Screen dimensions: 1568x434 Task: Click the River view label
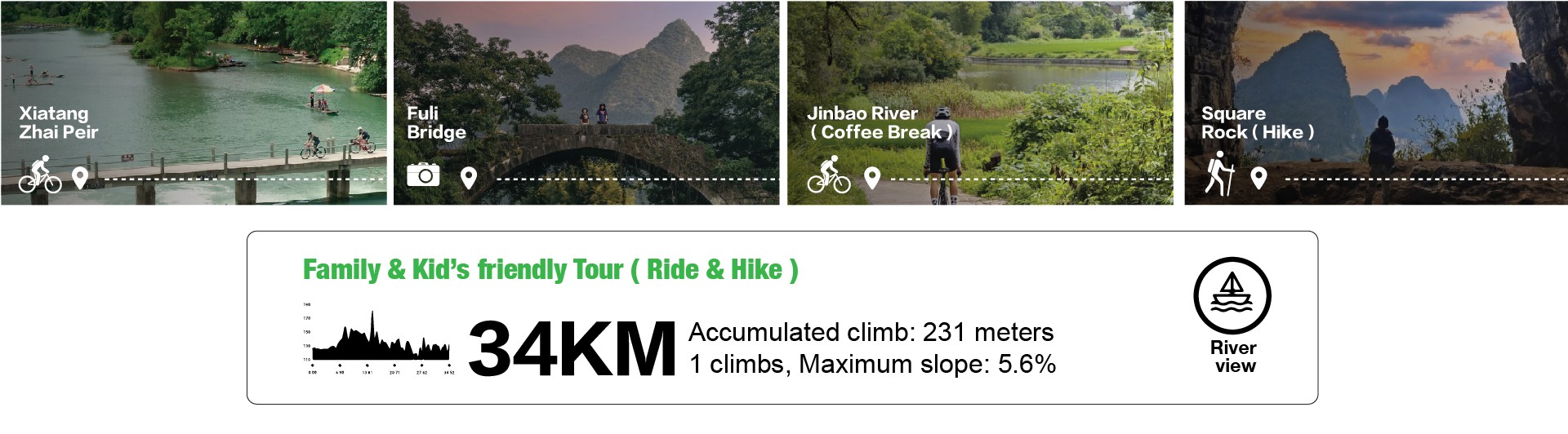tap(1234, 356)
